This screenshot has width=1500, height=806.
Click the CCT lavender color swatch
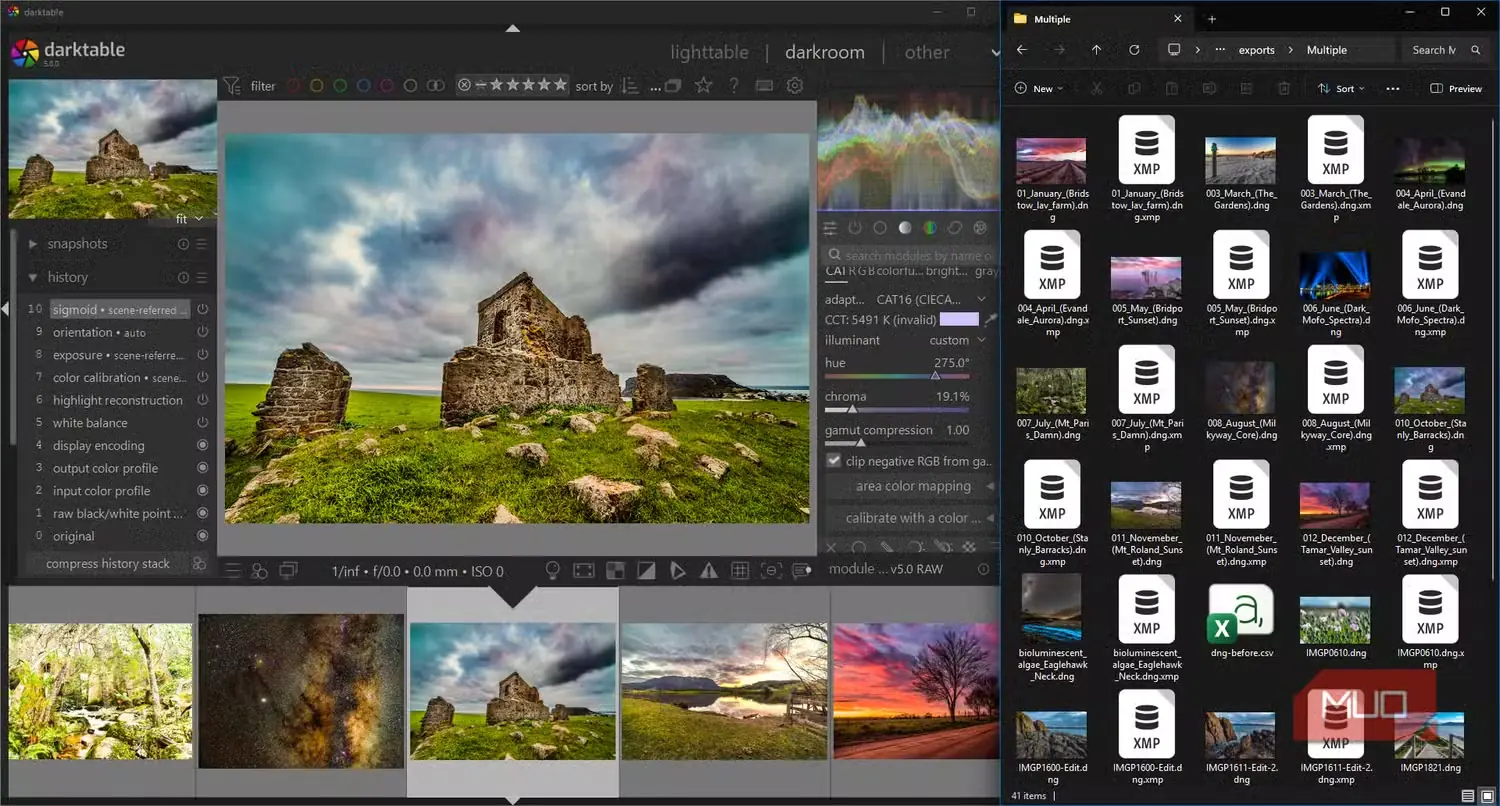[x=959, y=320]
